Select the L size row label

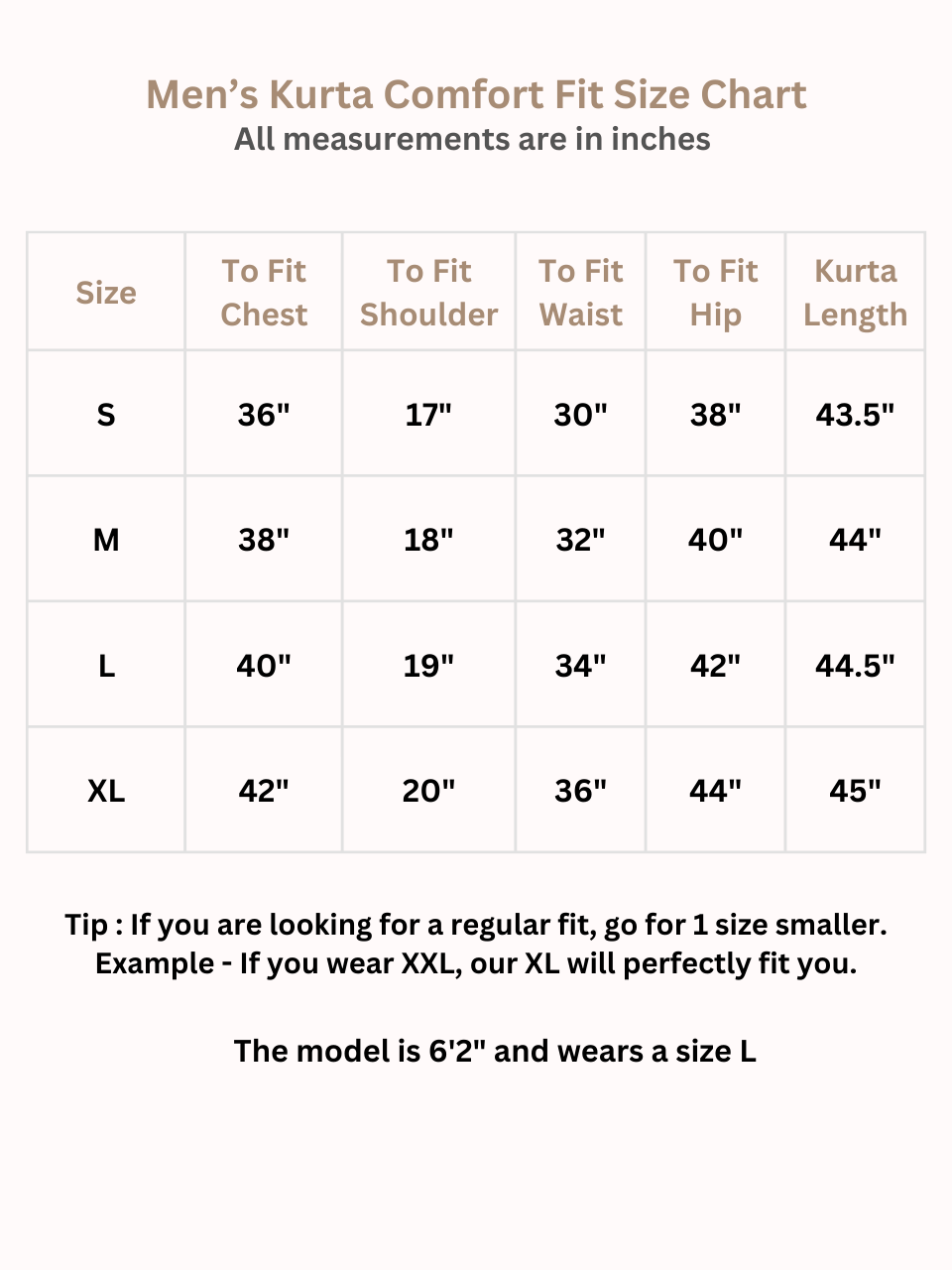tap(106, 666)
